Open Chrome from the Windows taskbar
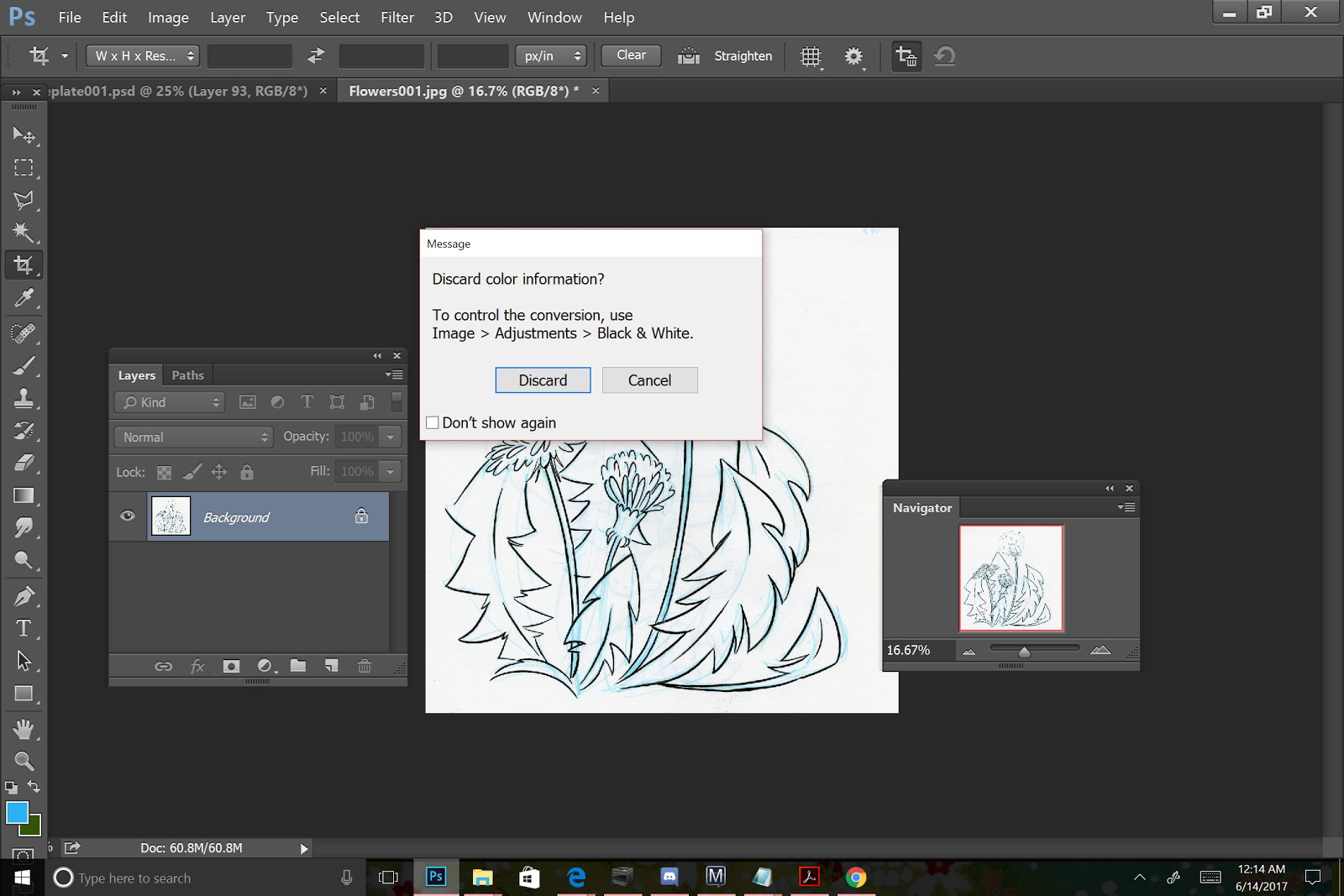 pos(856,878)
